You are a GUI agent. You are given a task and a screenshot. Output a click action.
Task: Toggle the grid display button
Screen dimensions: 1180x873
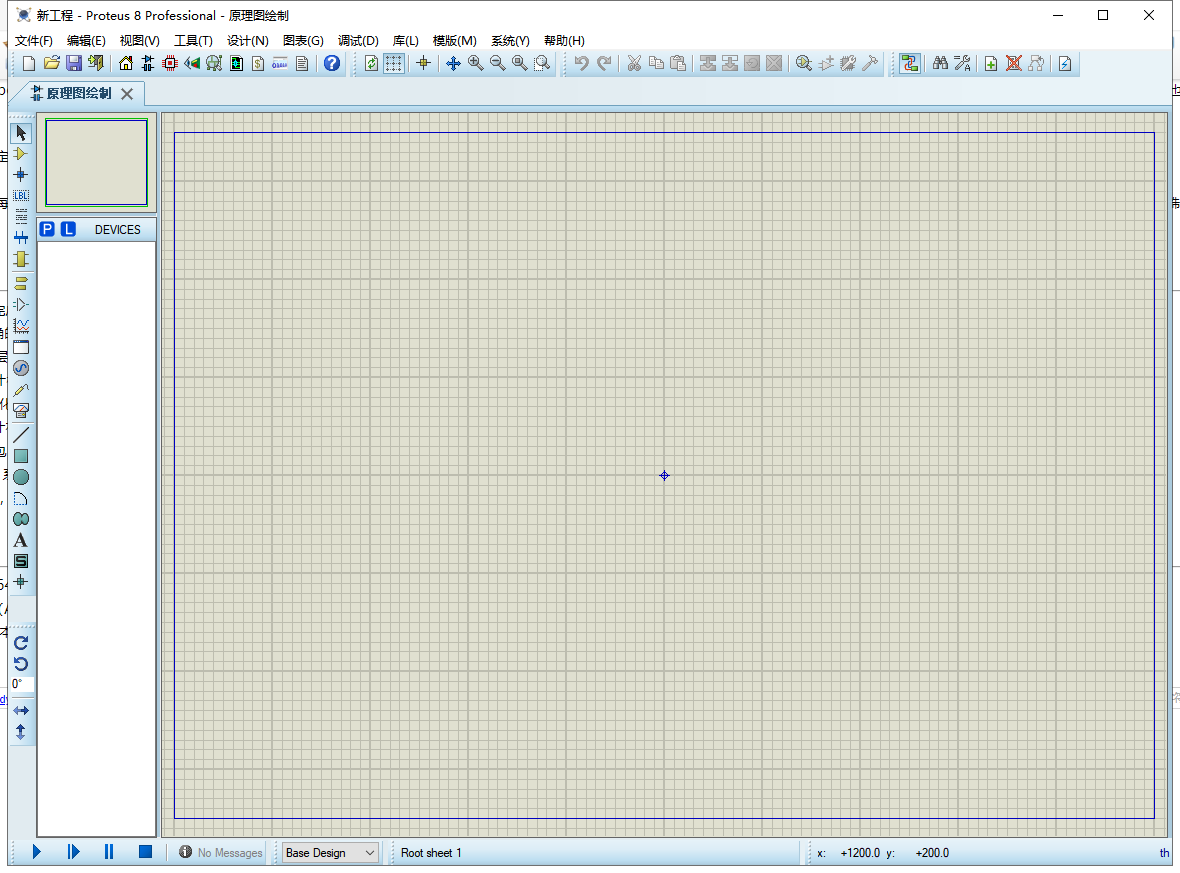pos(394,63)
